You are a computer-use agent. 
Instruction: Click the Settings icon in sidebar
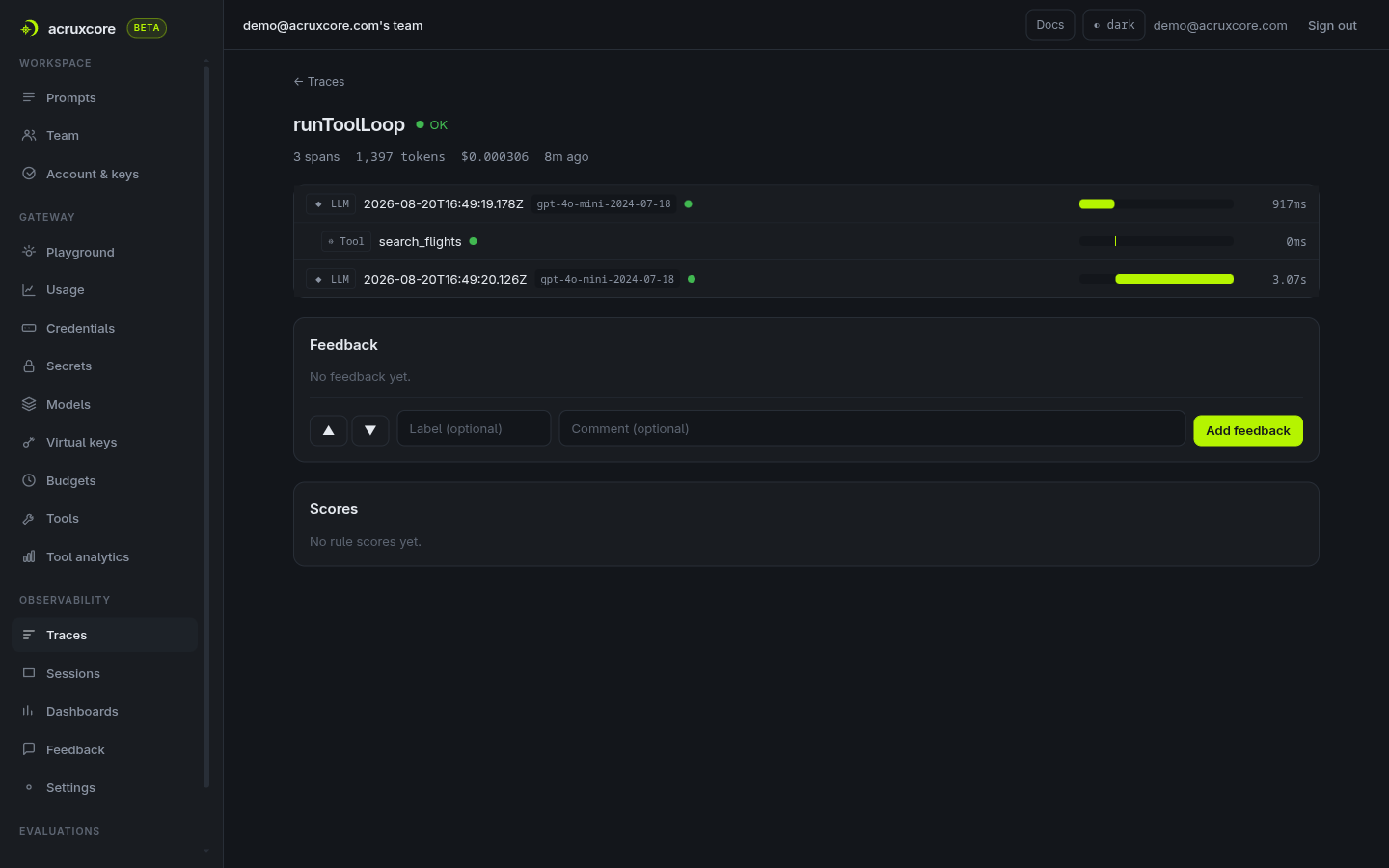point(29,787)
